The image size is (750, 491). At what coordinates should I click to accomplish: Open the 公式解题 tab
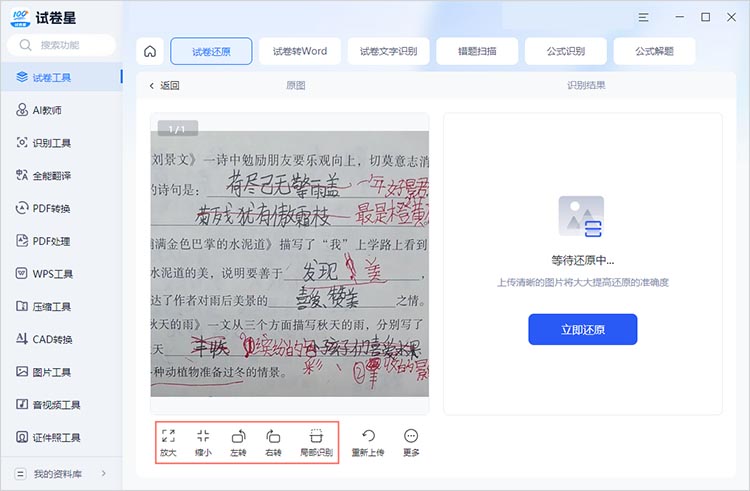pyautogui.click(x=654, y=51)
